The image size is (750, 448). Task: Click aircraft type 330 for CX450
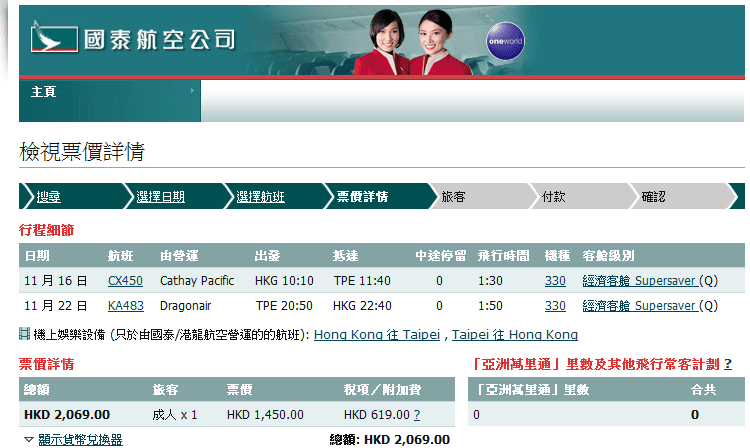[x=555, y=281]
